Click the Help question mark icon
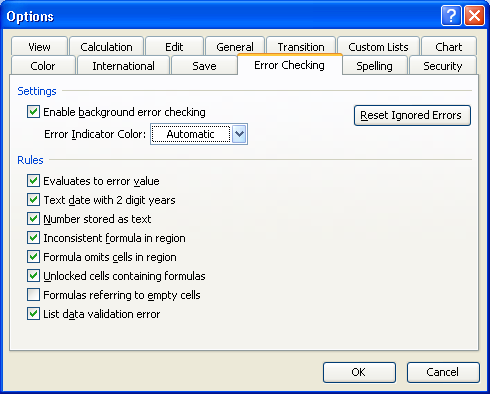Viewport: 490px width, 394px height. coord(451,16)
